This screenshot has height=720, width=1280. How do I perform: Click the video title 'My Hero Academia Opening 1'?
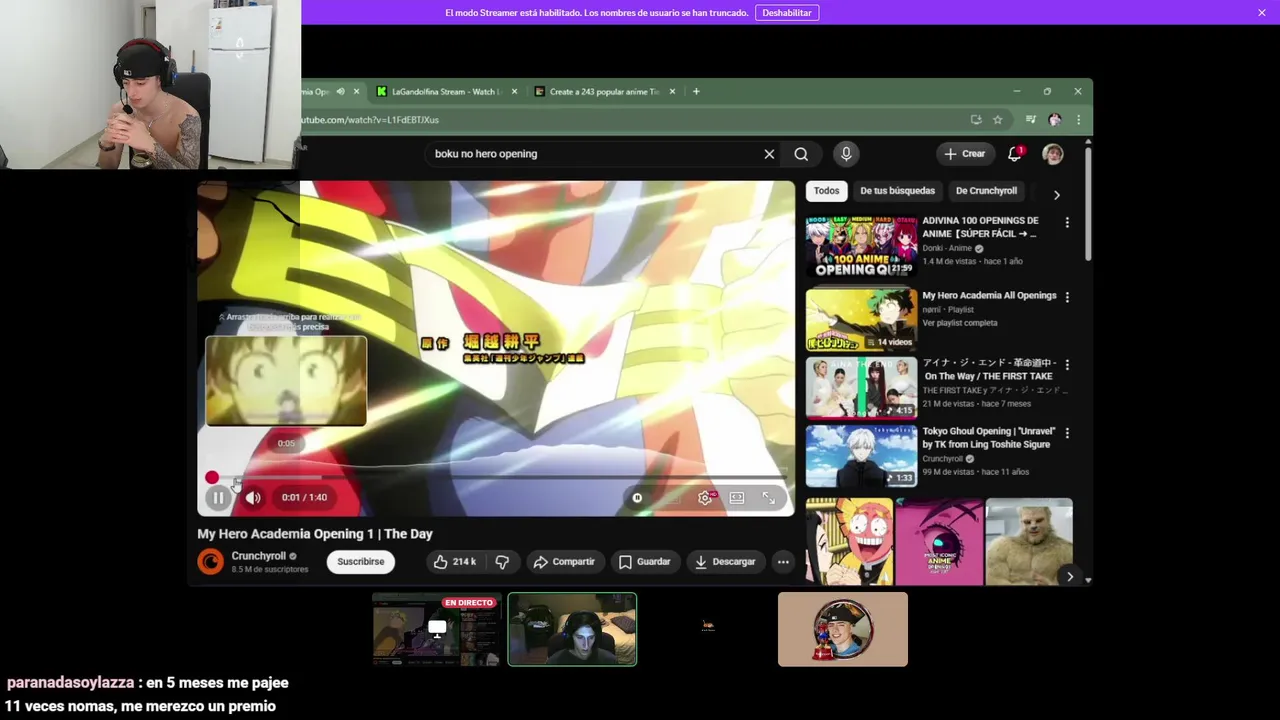(x=315, y=534)
